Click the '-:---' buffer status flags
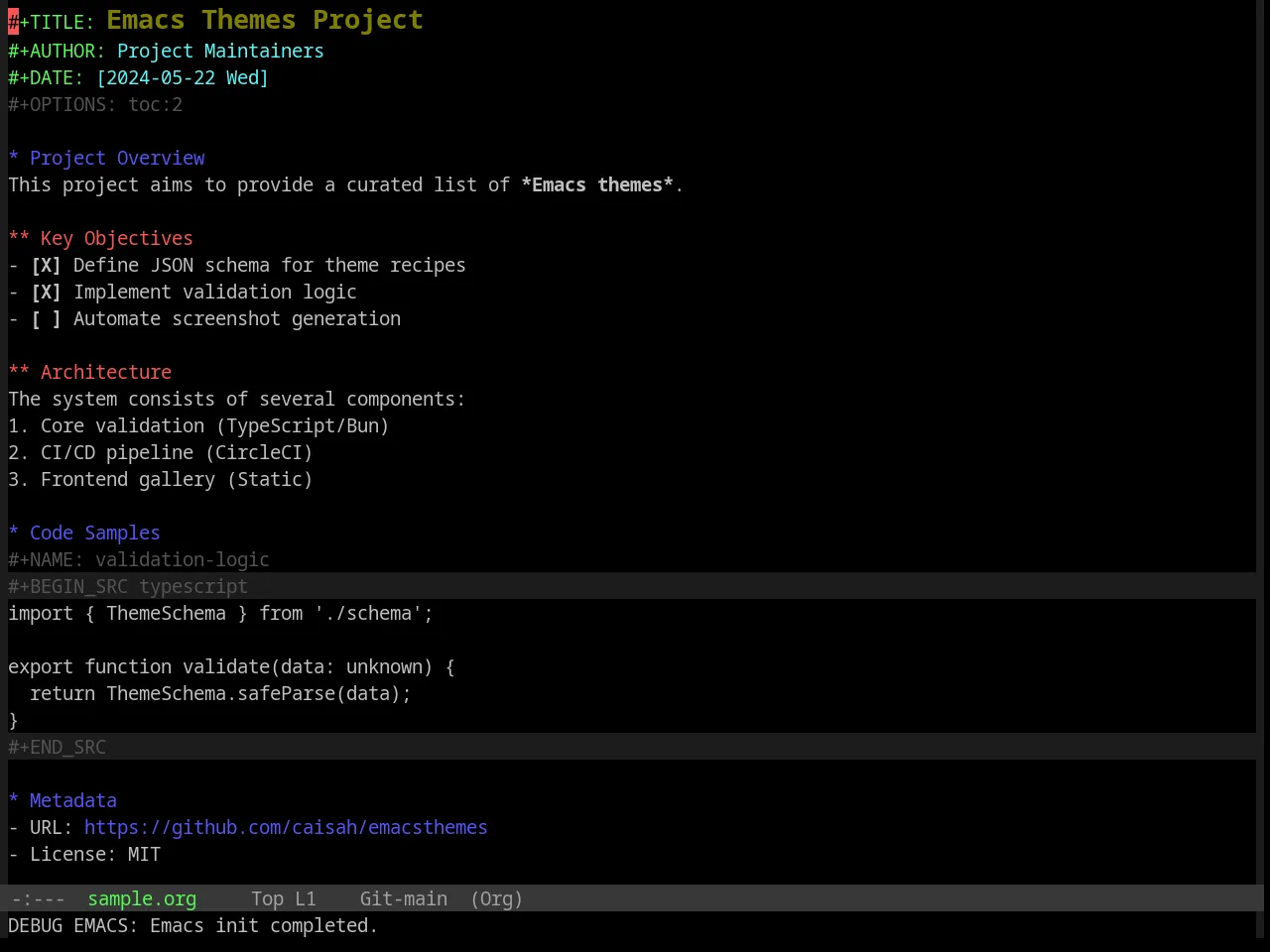 point(38,898)
